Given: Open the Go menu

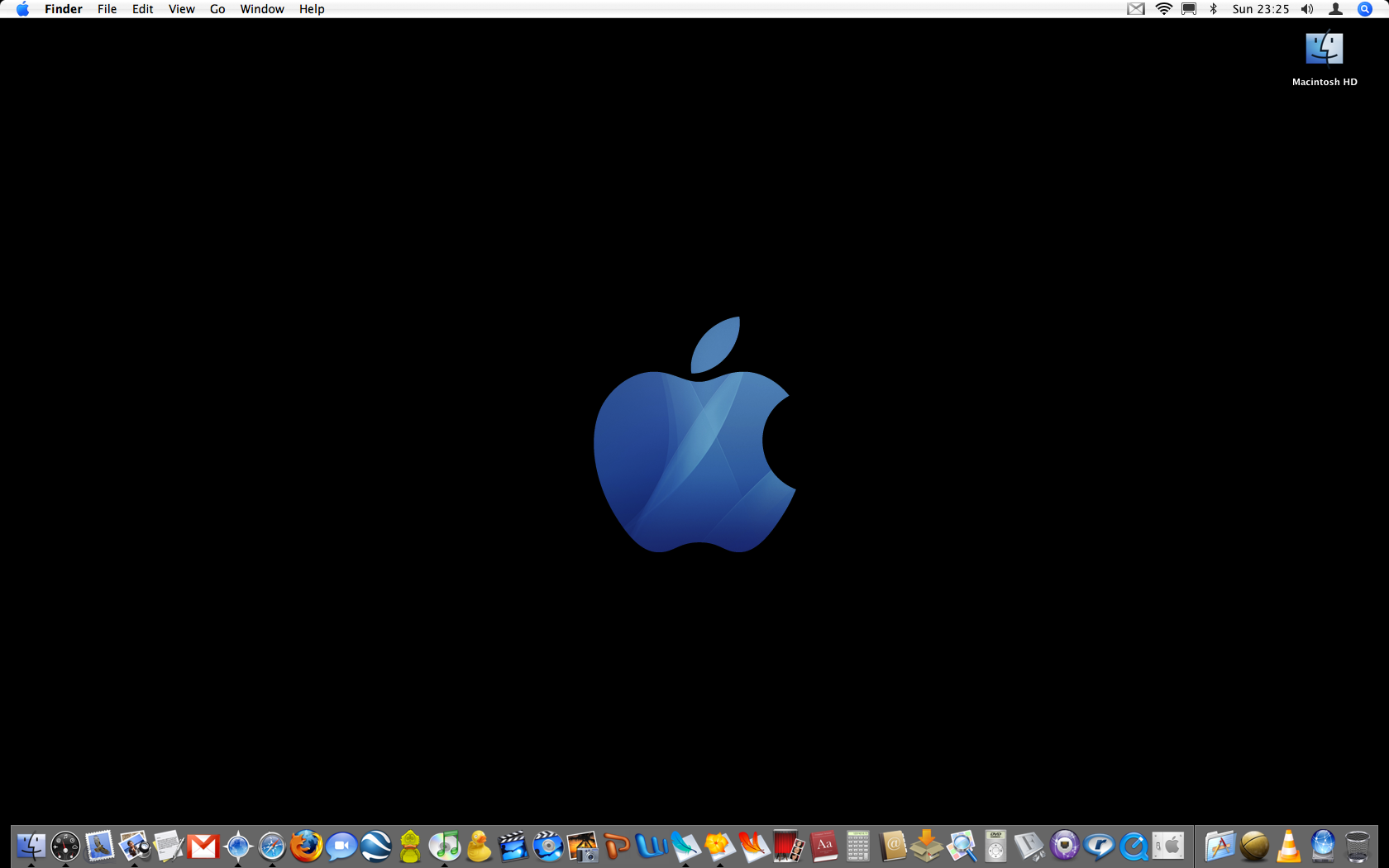Looking at the screenshot, I should coord(217,9).
